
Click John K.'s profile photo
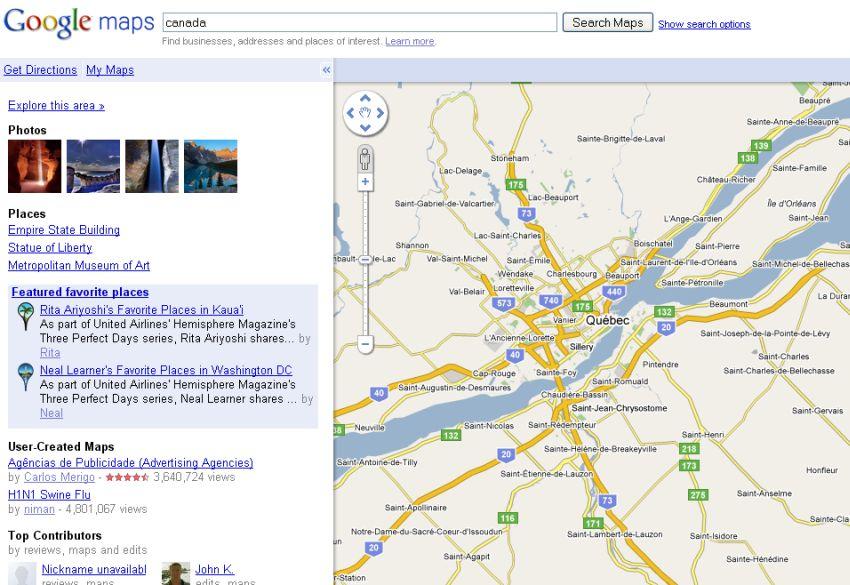coord(176,574)
